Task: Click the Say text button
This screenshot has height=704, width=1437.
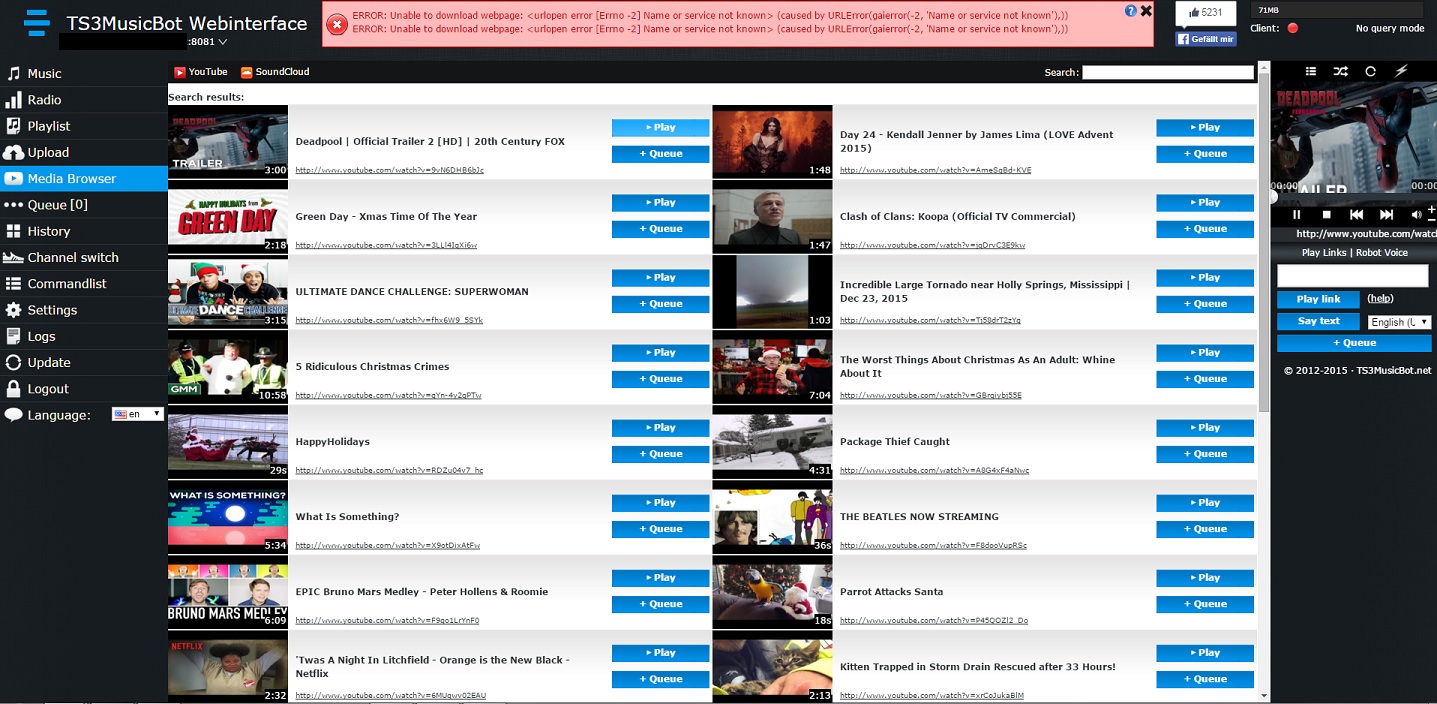Action: [1318, 321]
